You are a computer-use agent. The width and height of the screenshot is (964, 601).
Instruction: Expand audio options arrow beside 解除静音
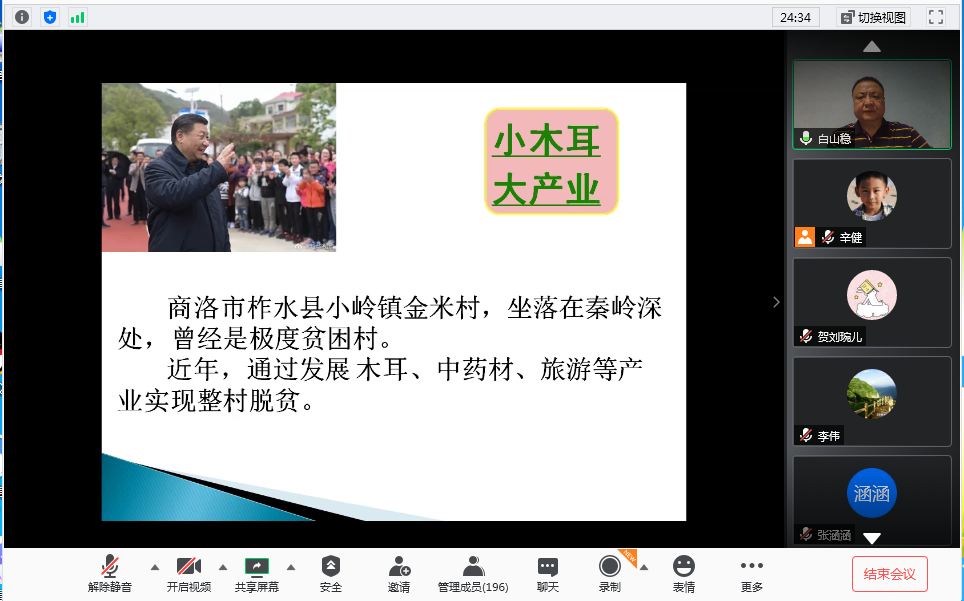(154, 567)
